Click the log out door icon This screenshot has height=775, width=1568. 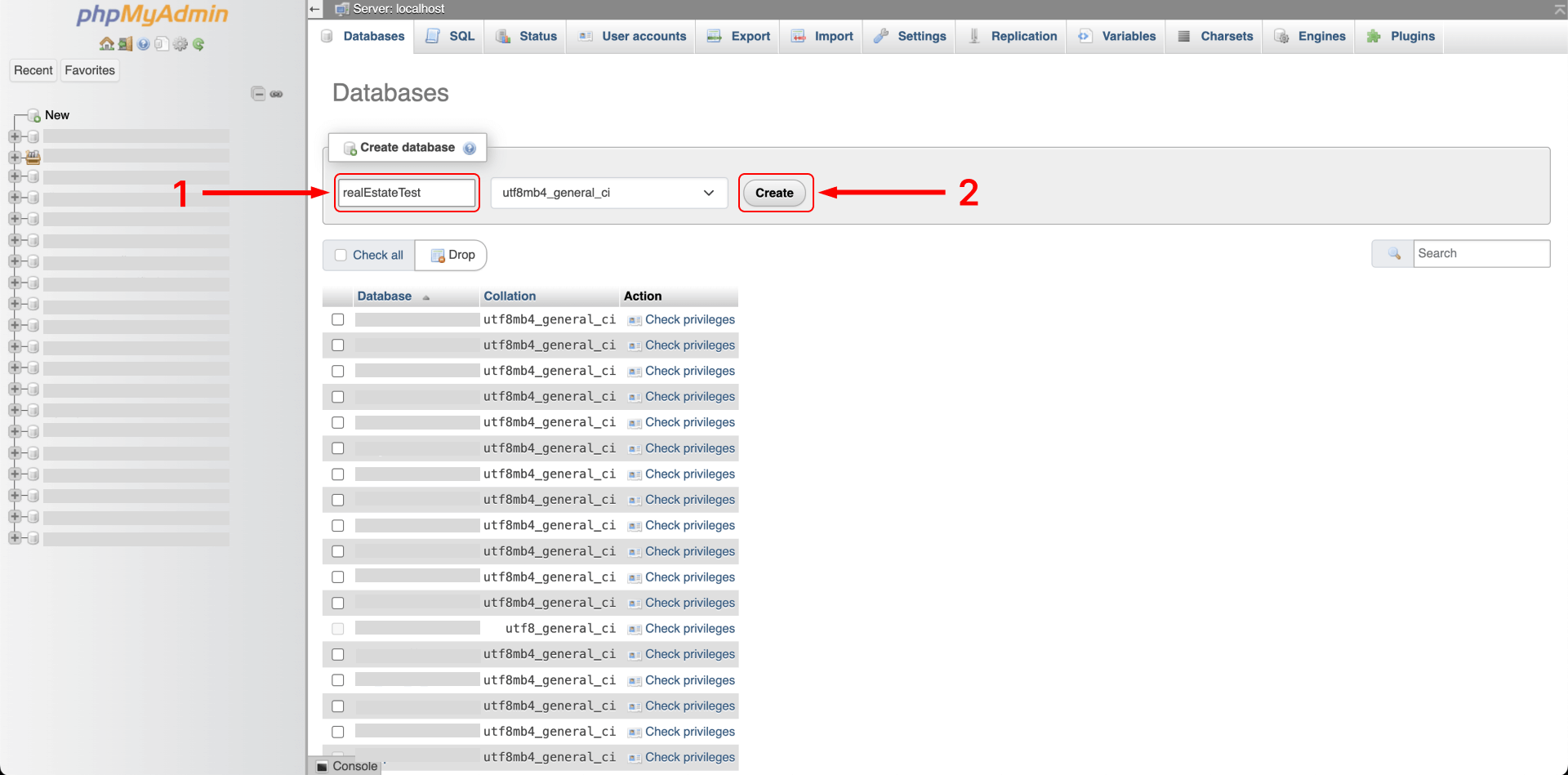[x=125, y=44]
